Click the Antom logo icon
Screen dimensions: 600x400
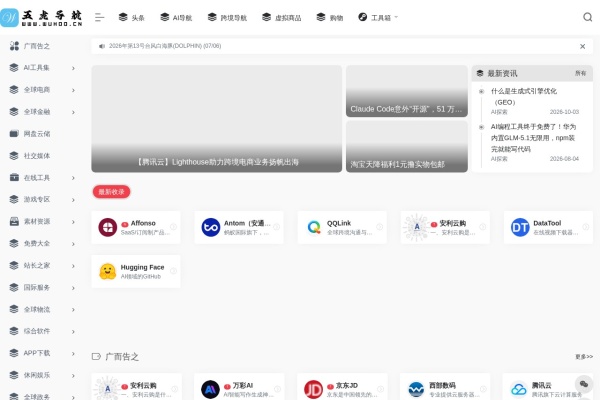210,227
